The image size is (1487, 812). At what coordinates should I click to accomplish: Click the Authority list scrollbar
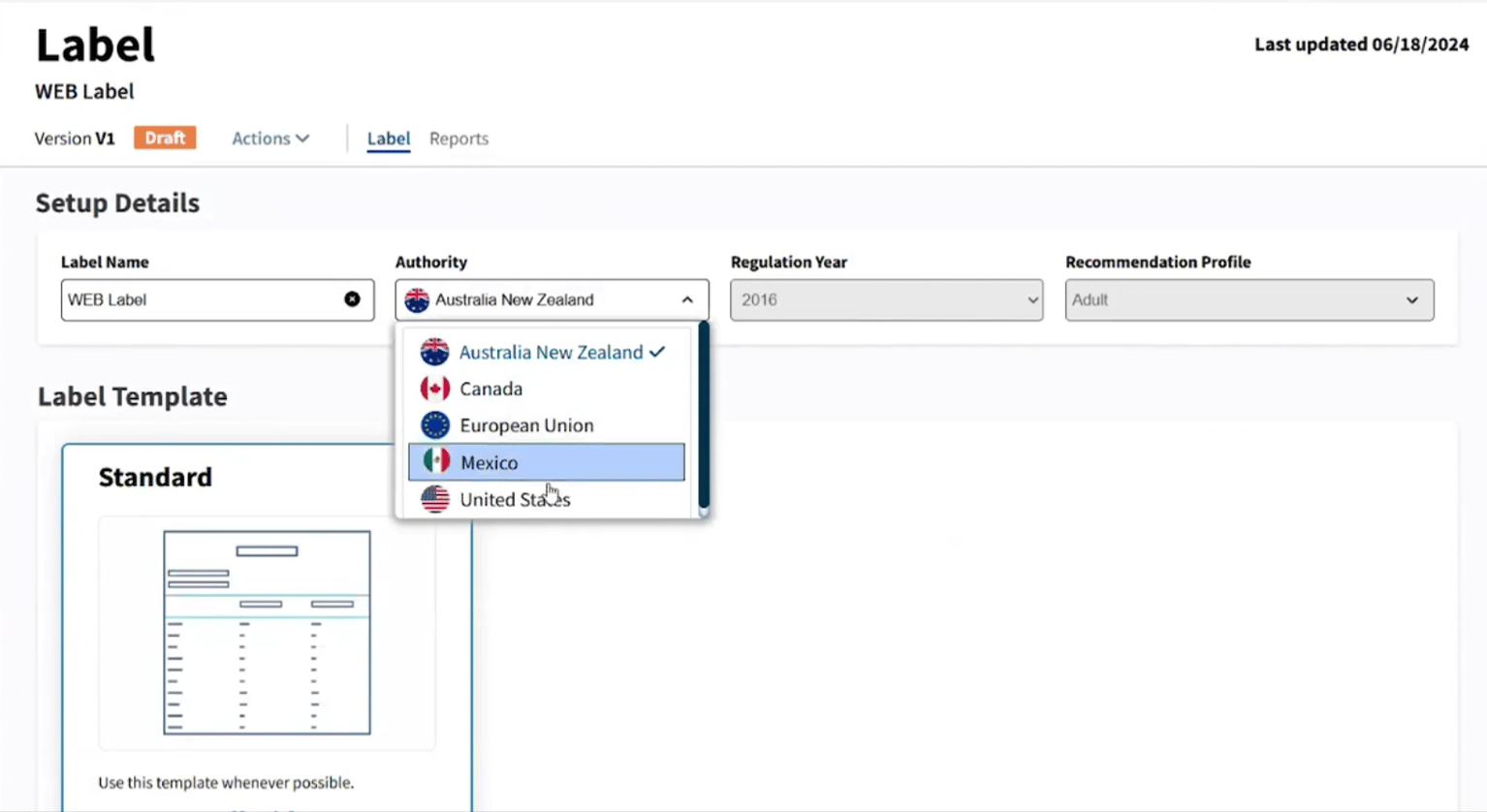point(704,417)
